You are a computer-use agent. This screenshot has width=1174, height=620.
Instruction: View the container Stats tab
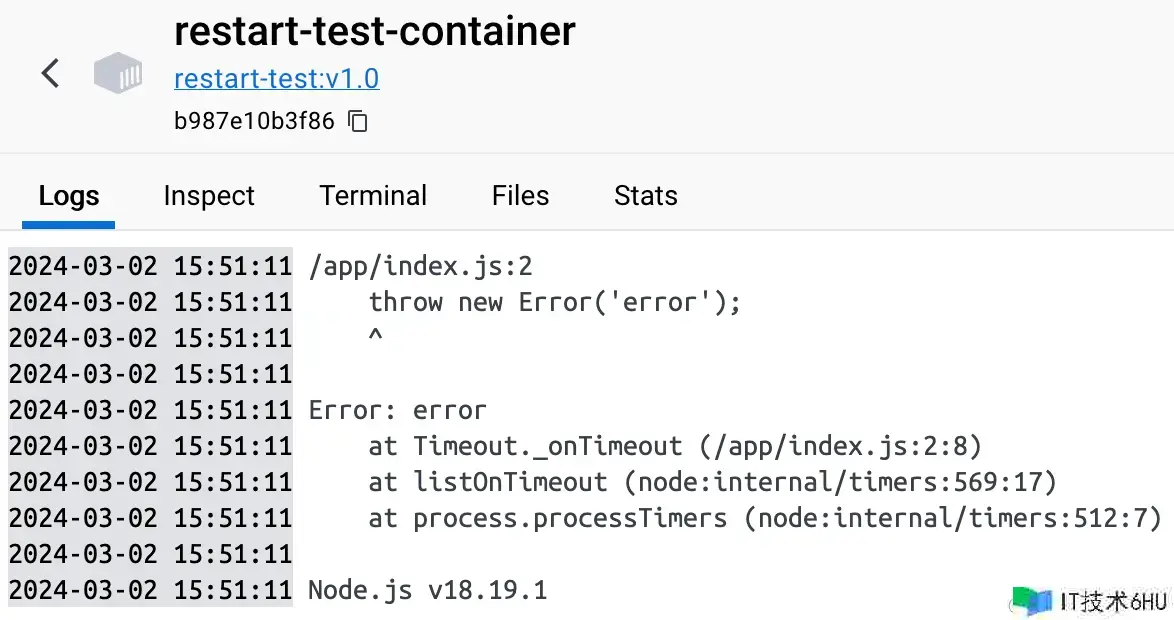pyautogui.click(x=645, y=196)
